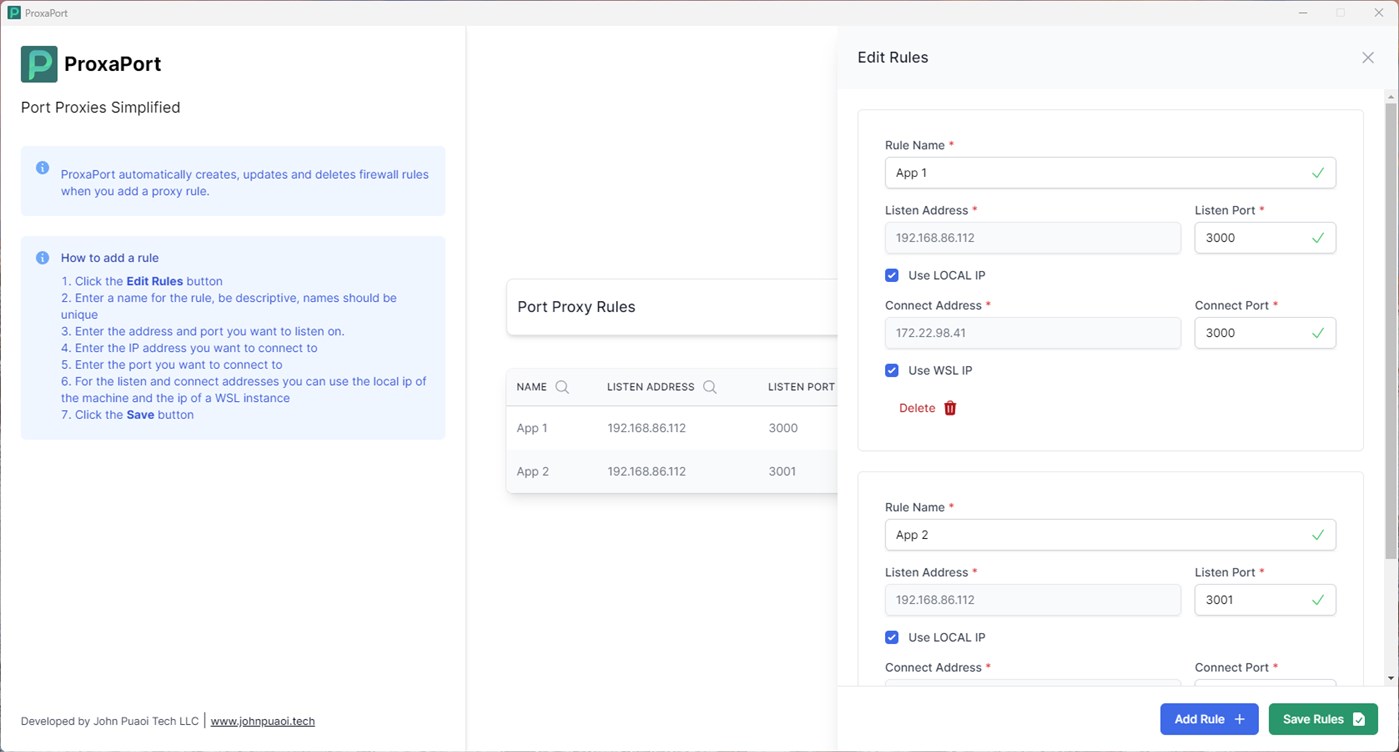The width and height of the screenshot is (1399, 752).
Task: Uncheck Use WSL IP for App 1
Action: tap(892, 370)
